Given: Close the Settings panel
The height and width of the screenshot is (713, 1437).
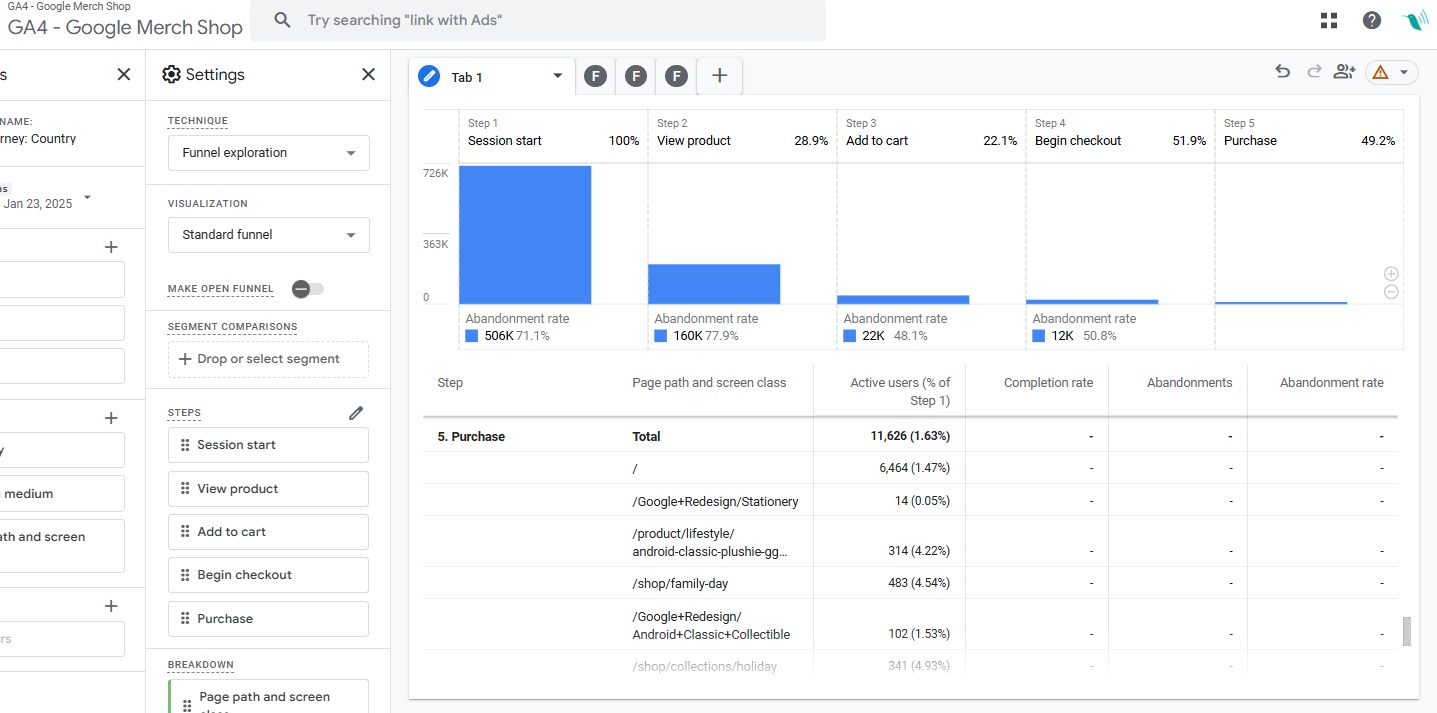Looking at the screenshot, I should pos(368,74).
